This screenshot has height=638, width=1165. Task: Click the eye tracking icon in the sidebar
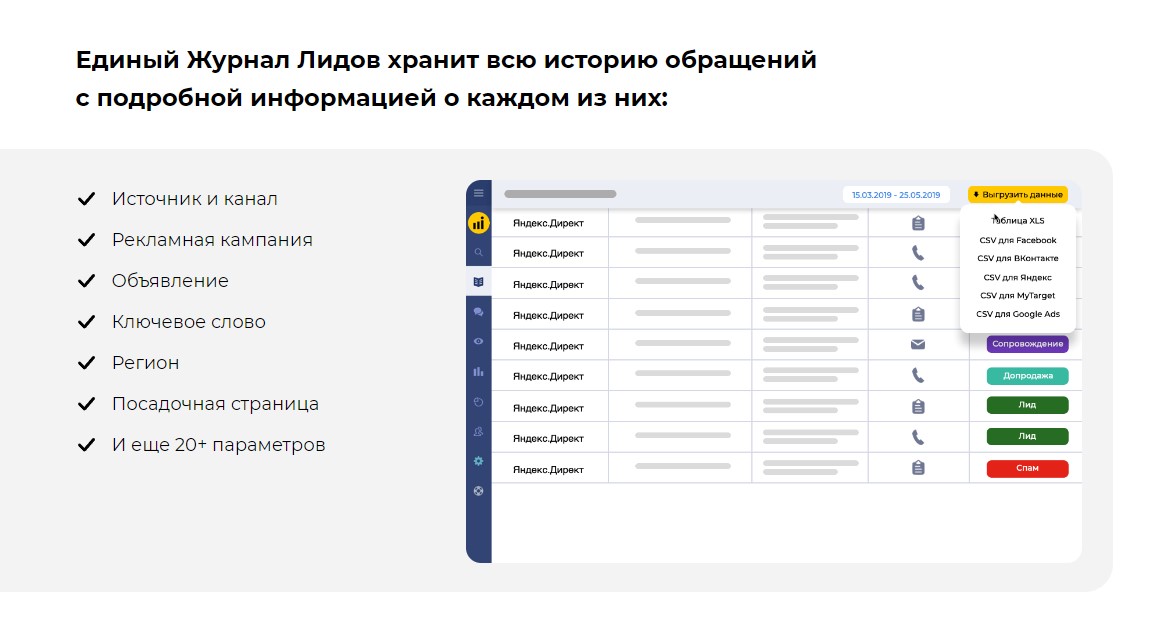tap(479, 341)
